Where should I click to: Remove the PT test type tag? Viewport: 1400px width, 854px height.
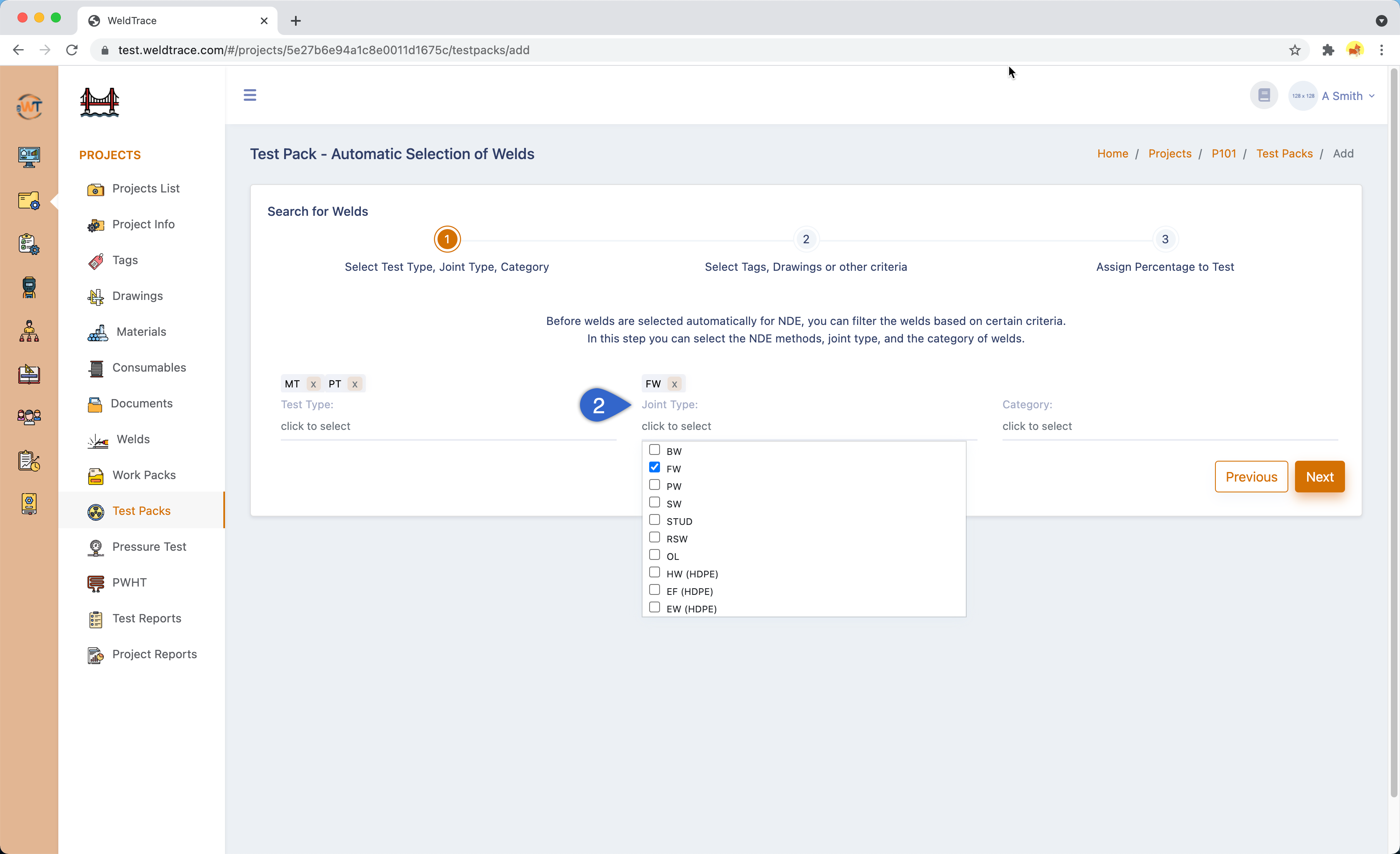[x=355, y=384]
